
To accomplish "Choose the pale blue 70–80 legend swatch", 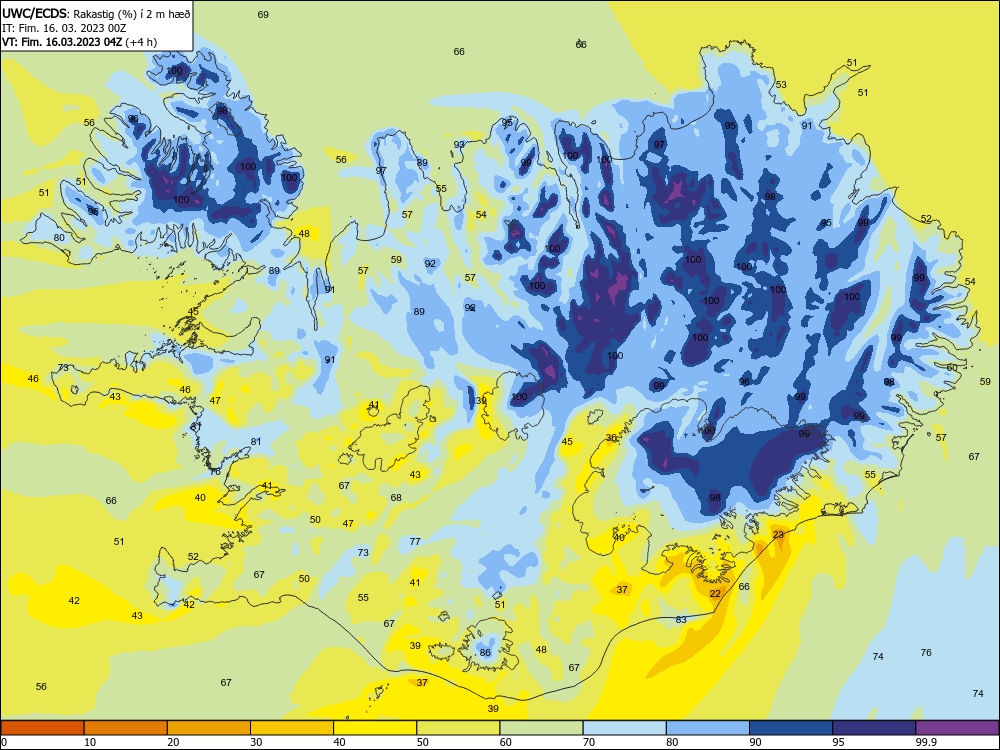I will (x=624, y=728).
